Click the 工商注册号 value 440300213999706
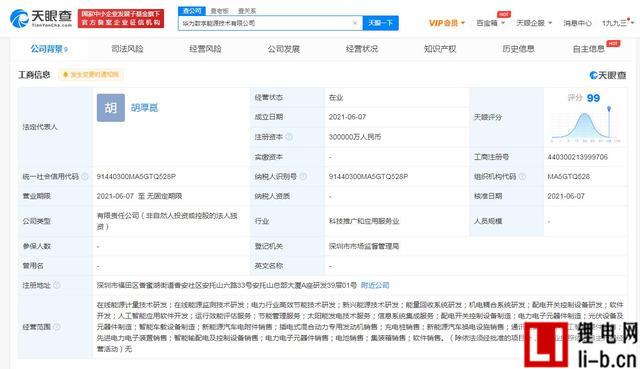 pyautogui.click(x=578, y=157)
